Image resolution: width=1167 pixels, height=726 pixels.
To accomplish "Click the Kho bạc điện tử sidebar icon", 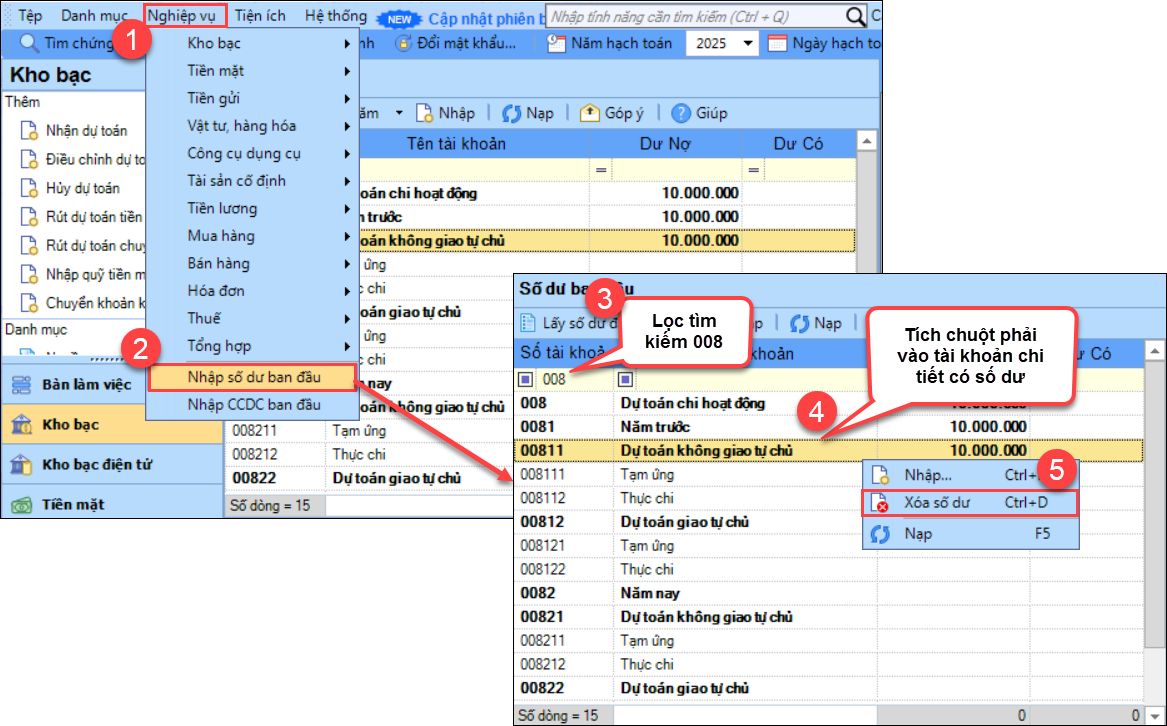I will 20,465.
